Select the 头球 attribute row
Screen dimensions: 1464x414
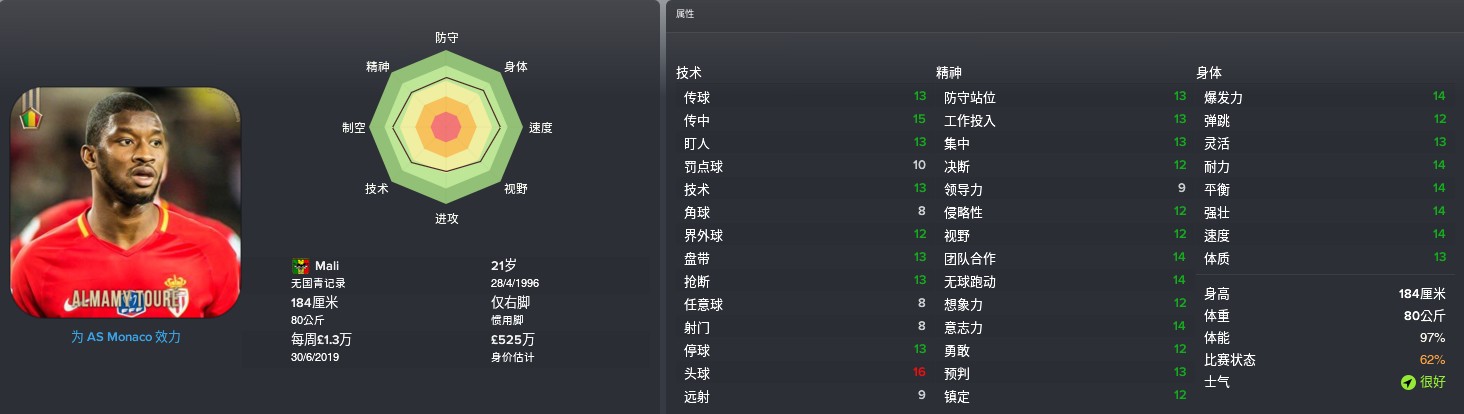[x=802, y=374]
